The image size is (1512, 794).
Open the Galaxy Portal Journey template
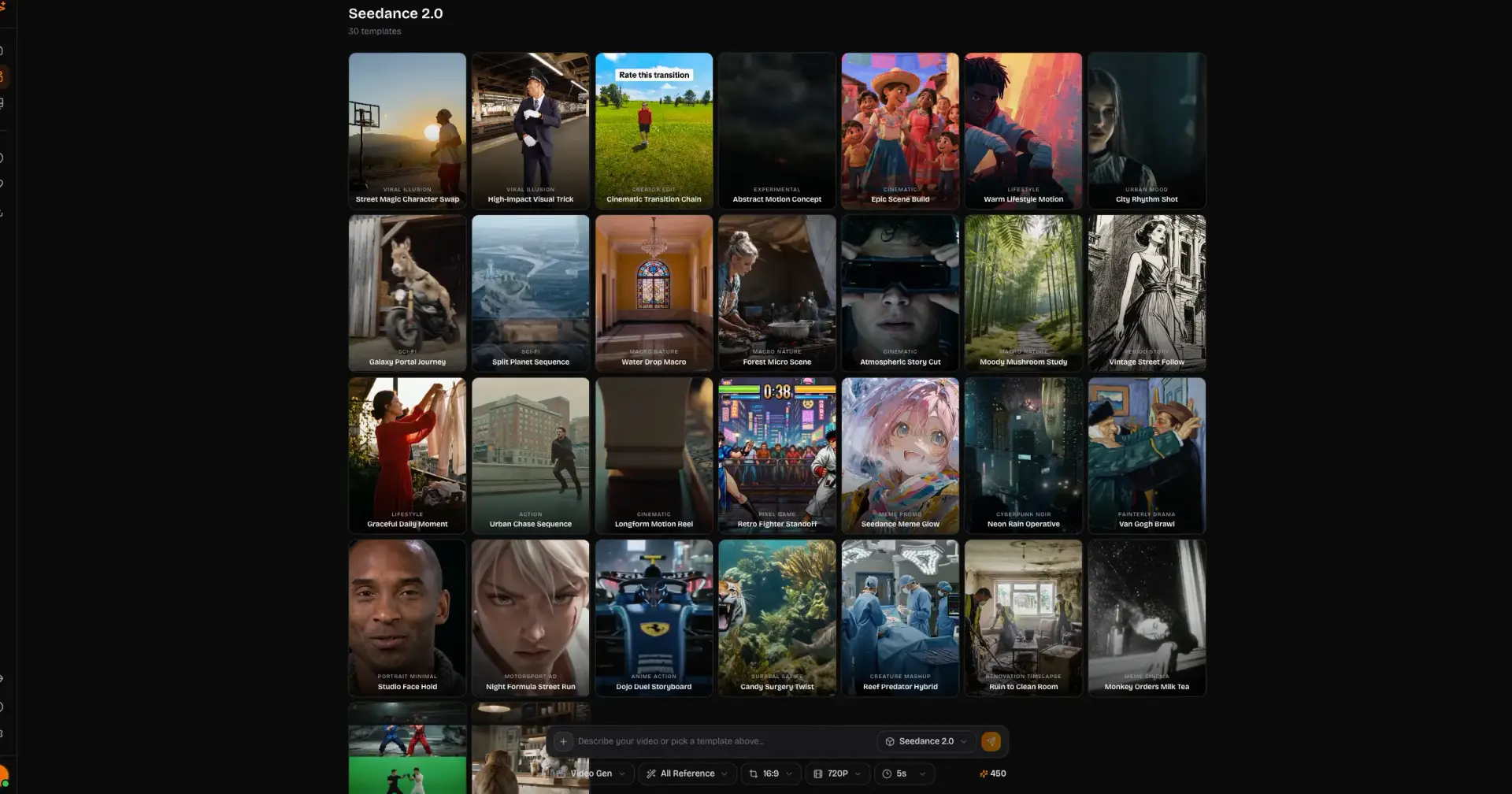pyautogui.click(x=407, y=293)
